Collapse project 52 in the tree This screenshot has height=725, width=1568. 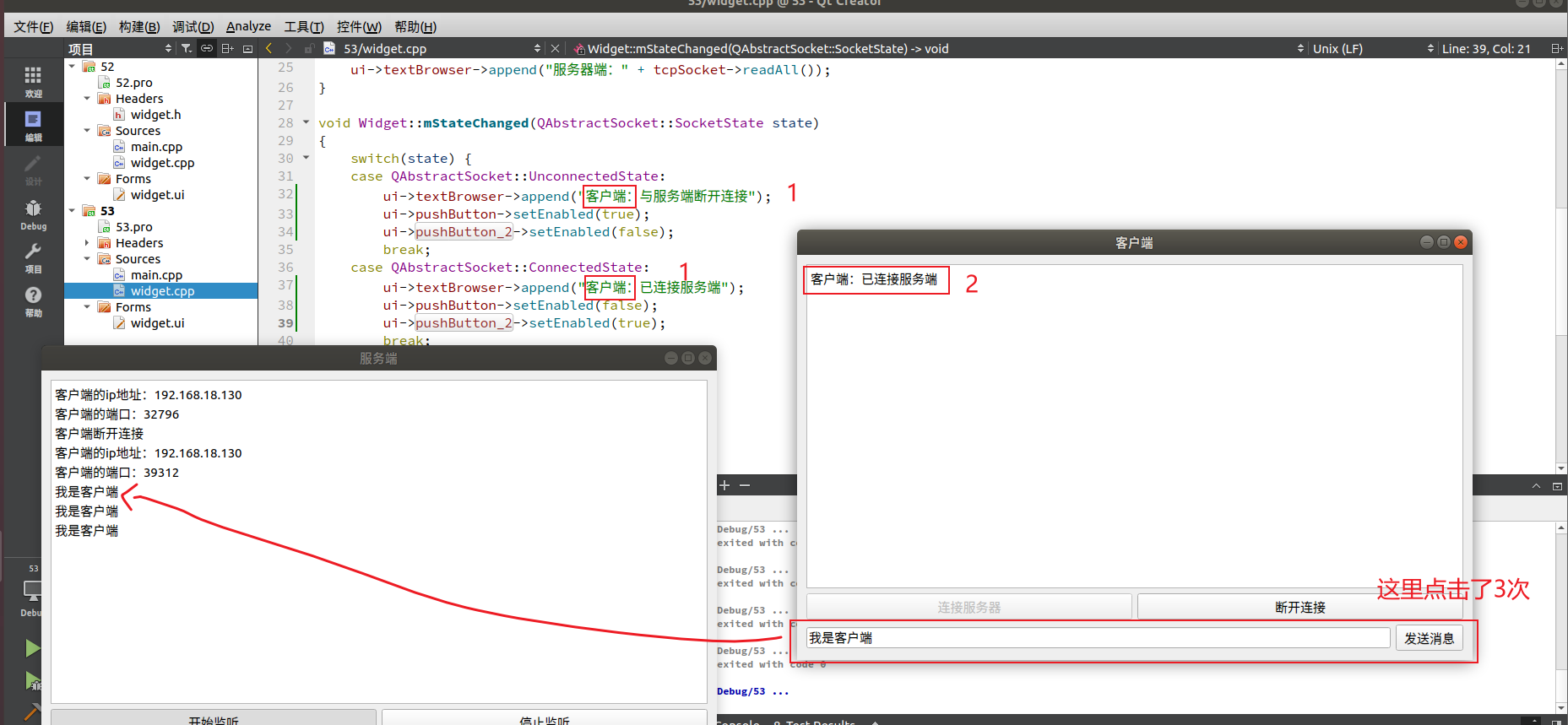pyautogui.click(x=72, y=67)
